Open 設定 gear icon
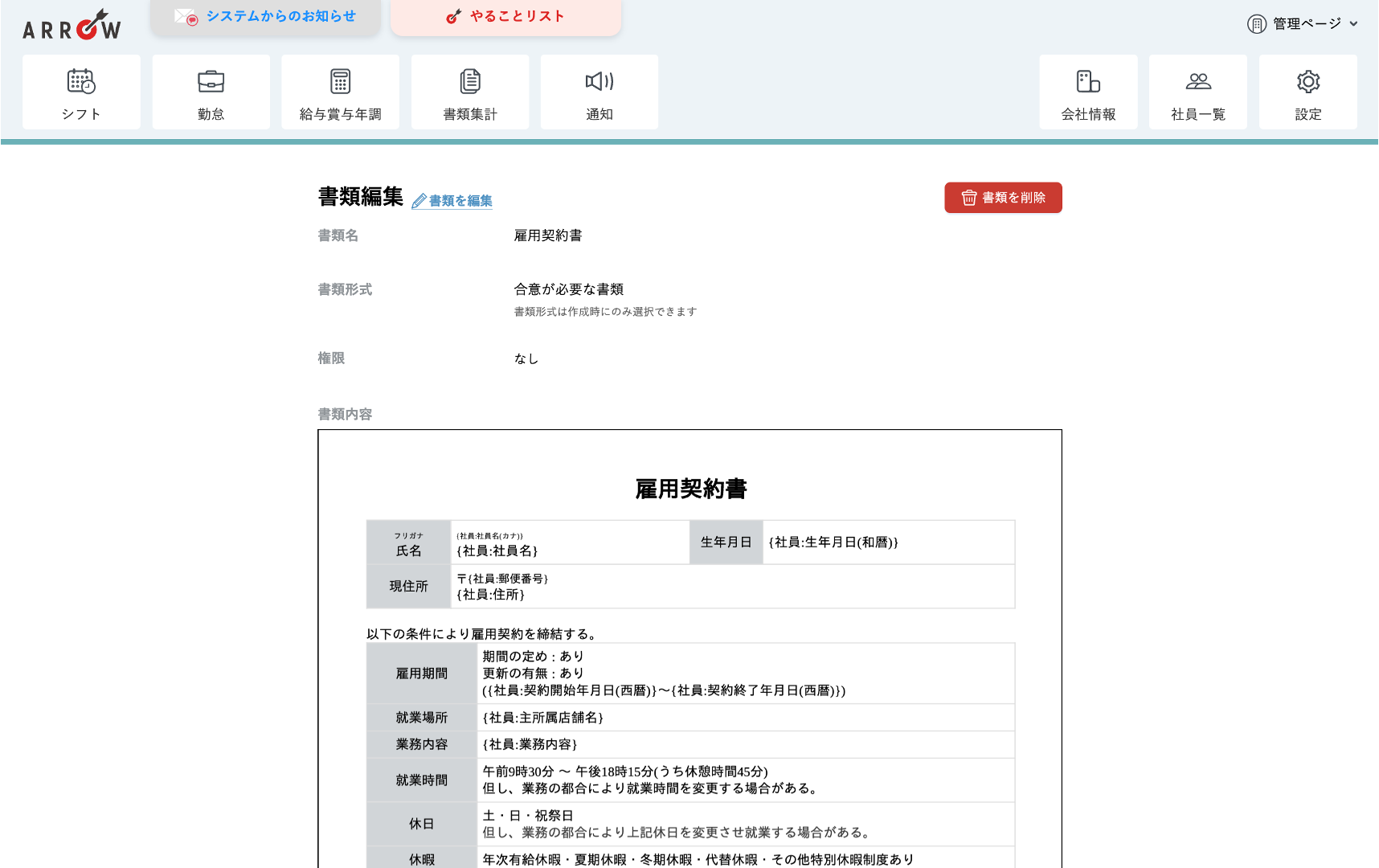 pyautogui.click(x=1308, y=81)
